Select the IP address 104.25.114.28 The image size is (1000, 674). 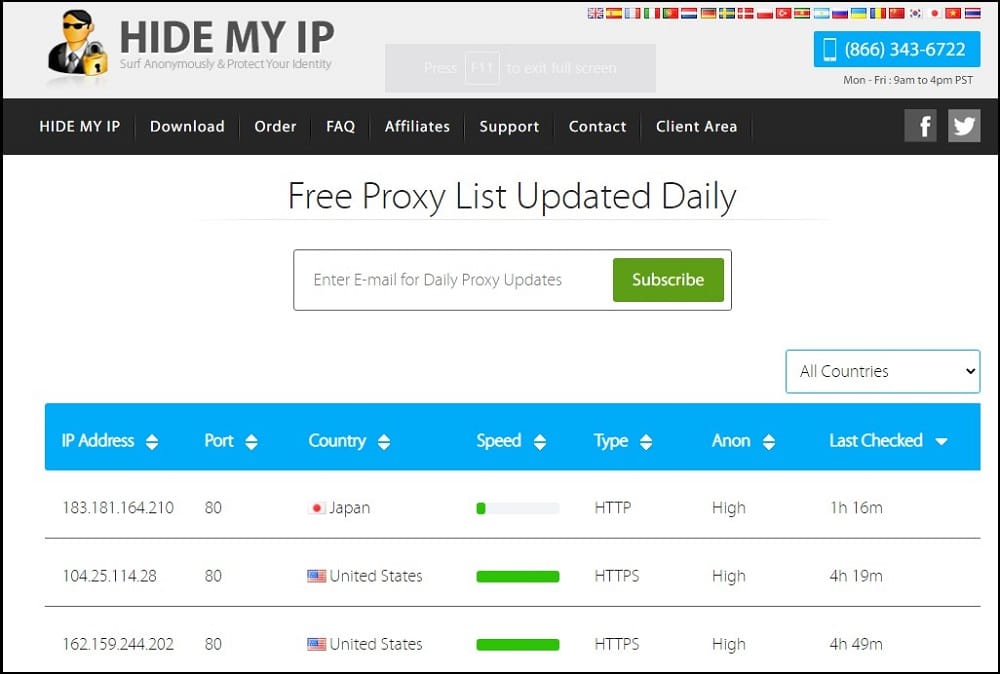pyautogui.click(x=109, y=576)
